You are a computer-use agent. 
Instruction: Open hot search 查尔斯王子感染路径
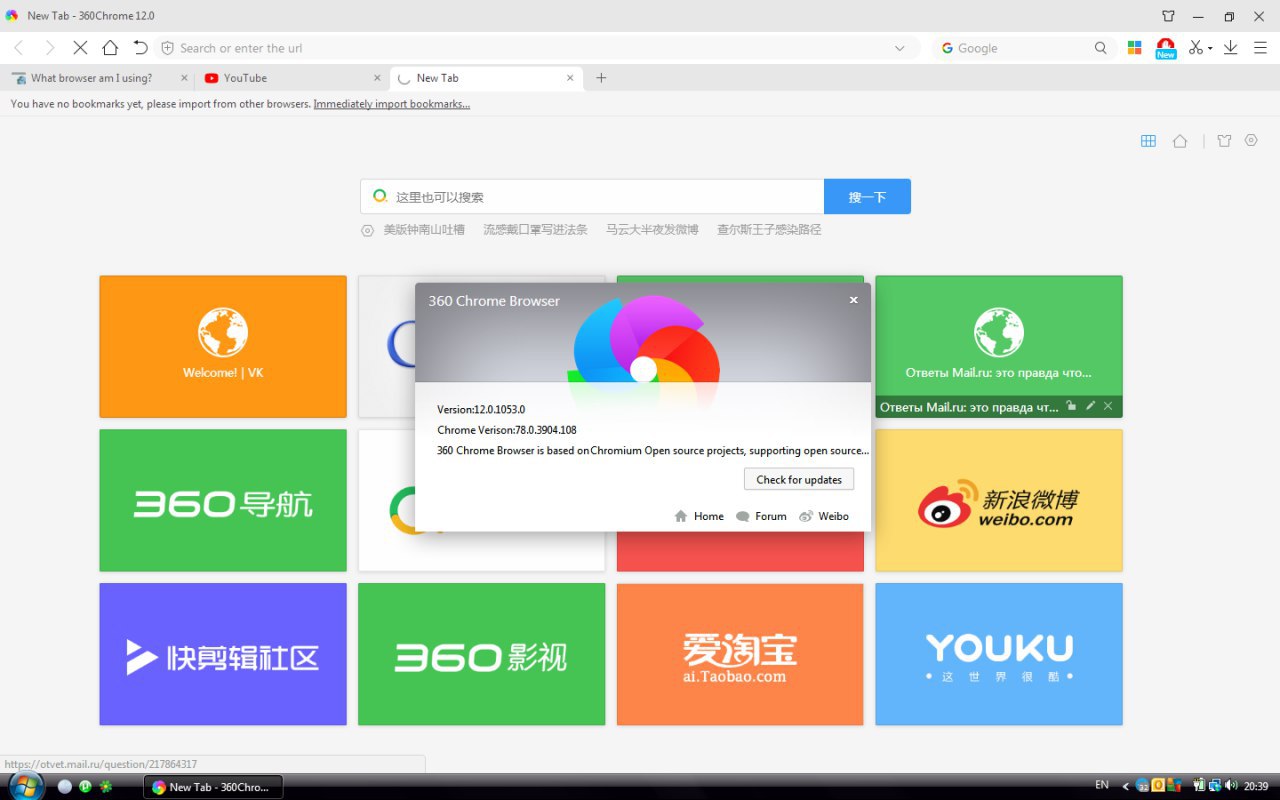pos(769,230)
